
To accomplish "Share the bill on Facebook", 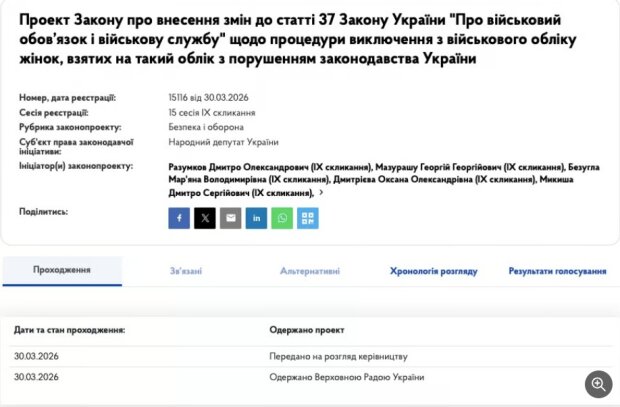I will pyautogui.click(x=179, y=217).
